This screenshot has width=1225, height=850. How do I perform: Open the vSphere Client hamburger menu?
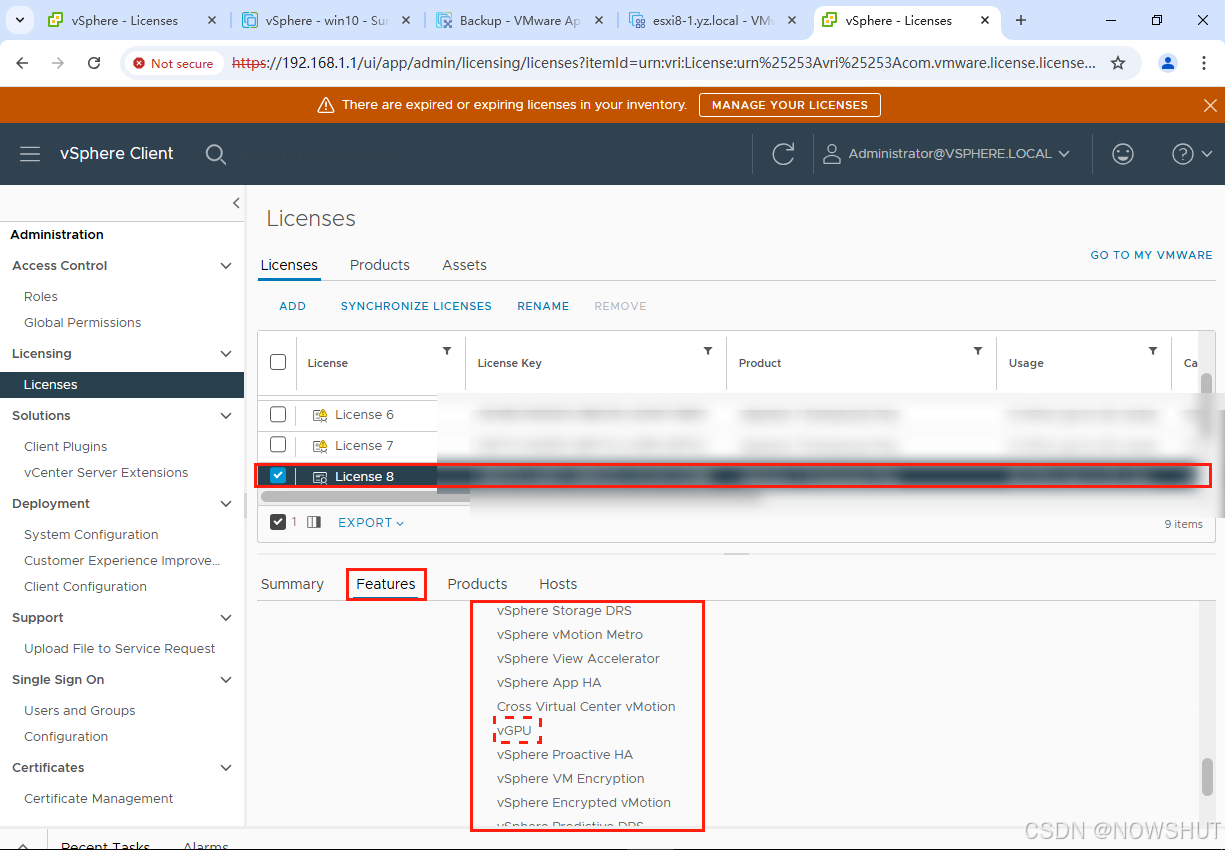30,154
